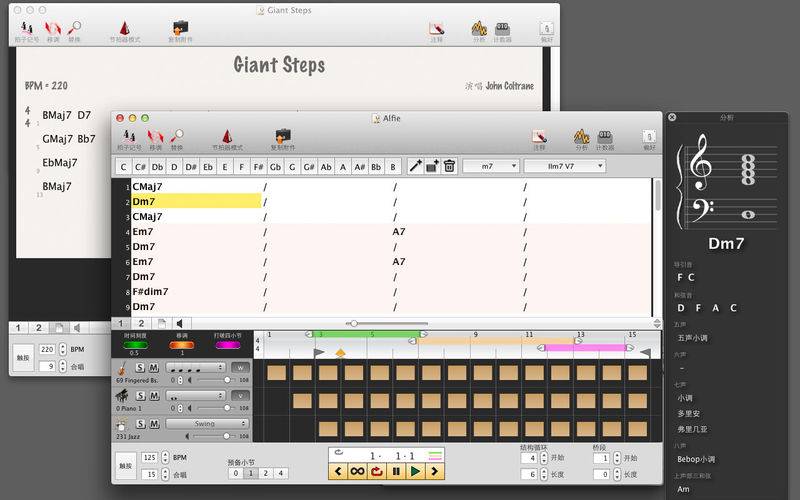Open the Swing drum style dropdown
Image resolution: width=800 pixels, height=500 pixels.
(207, 423)
